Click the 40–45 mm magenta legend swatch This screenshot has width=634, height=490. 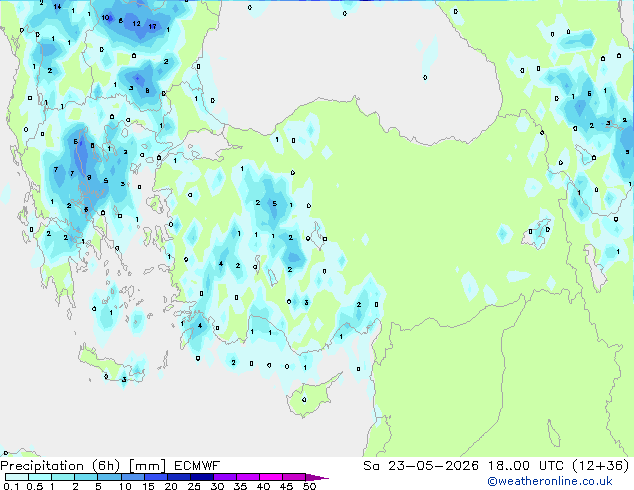coord(271,477)
